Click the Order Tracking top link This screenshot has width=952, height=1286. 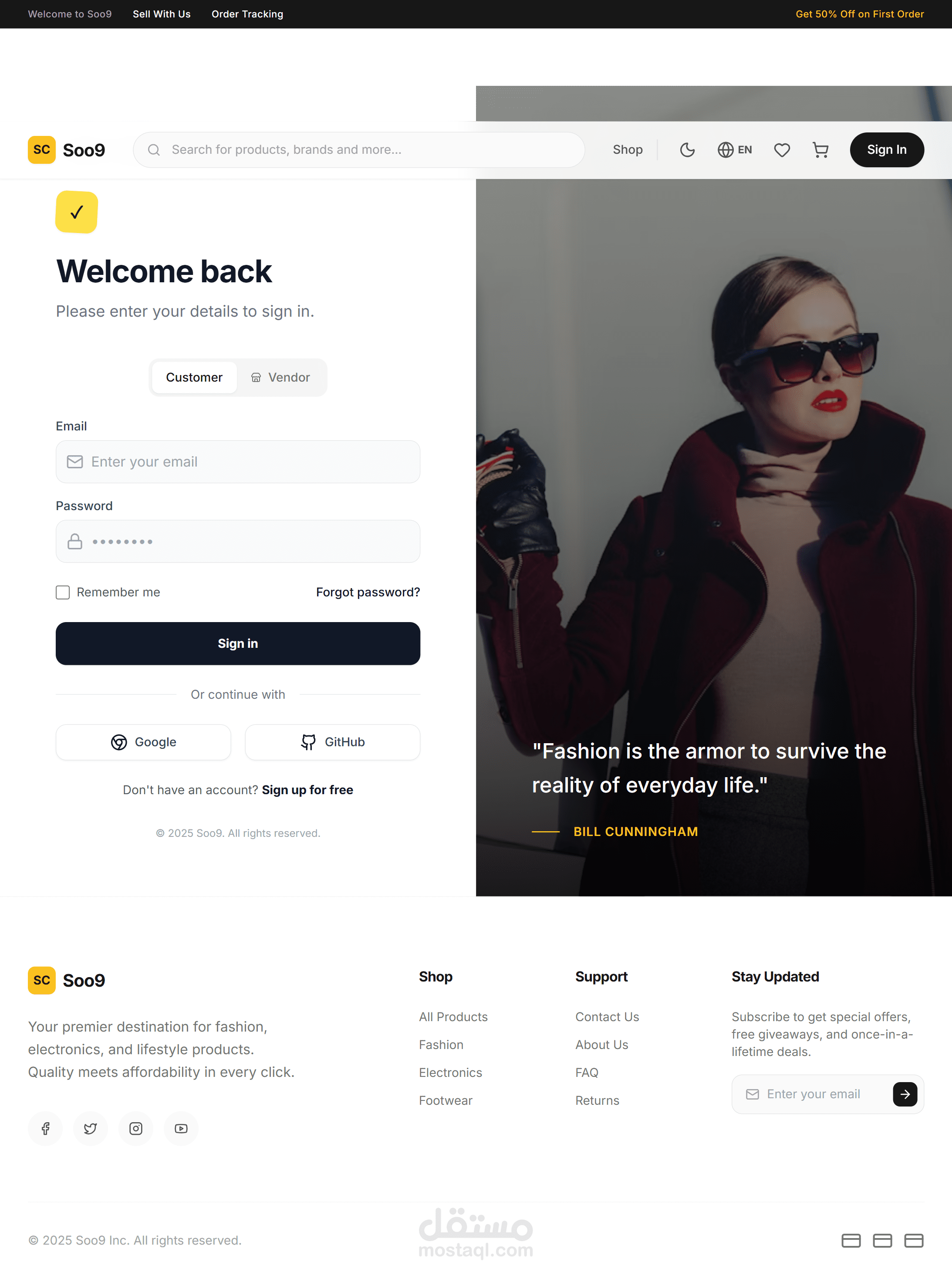(x=247, y=14)
